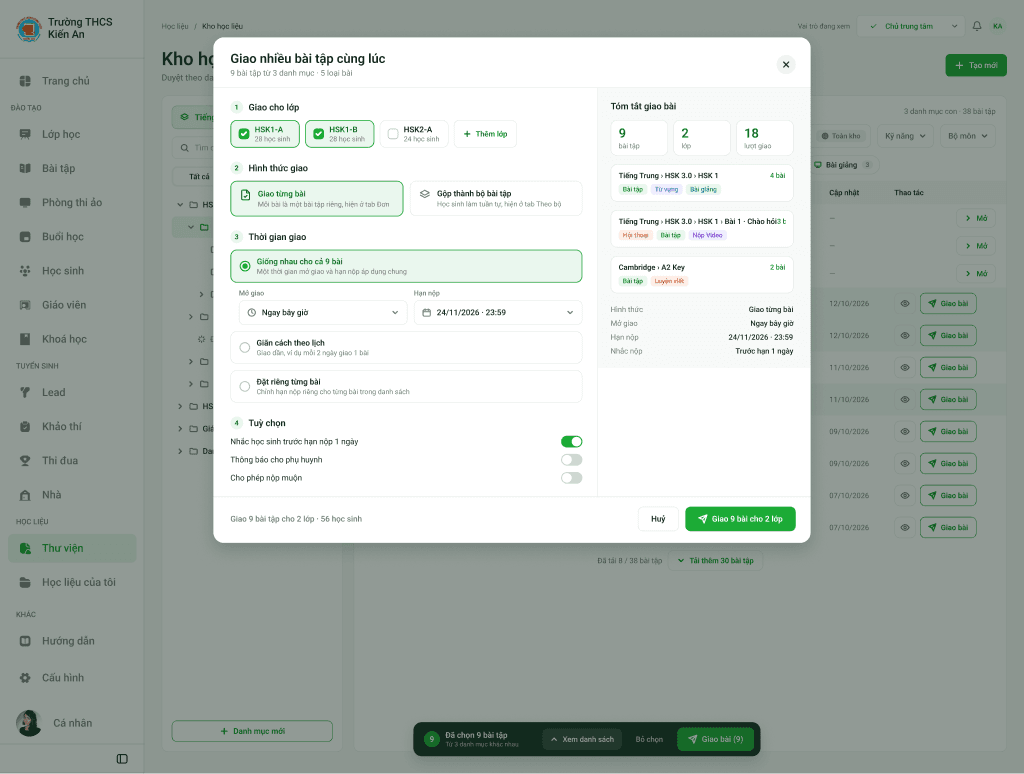The width and height of the screenshot is (1024, 774).
Task: Click the paper plane icon on Giao 9 bài
Action: (x=703, y=519)
